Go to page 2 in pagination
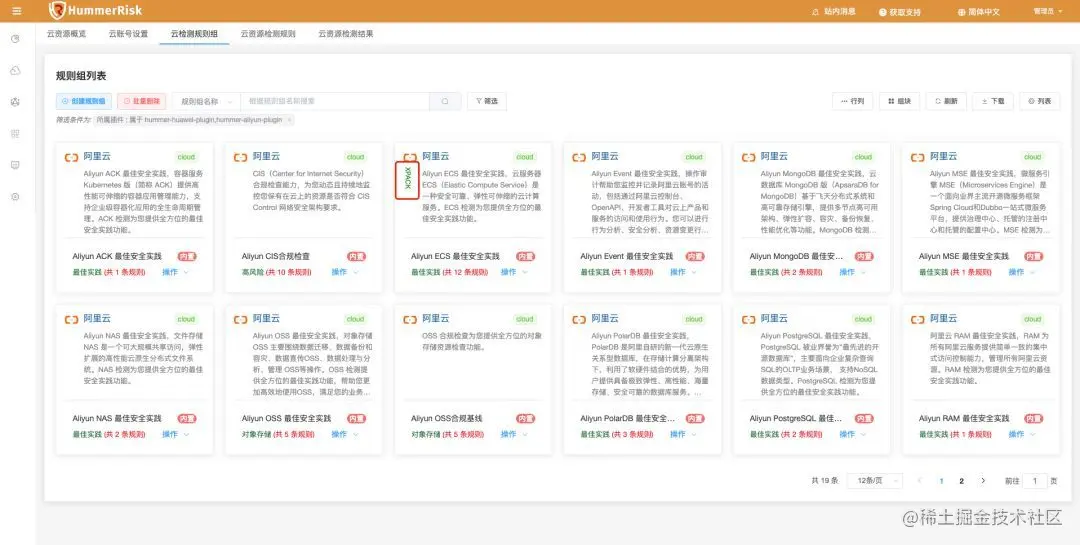The width and height of the screenshot is (1080, 545). (x=962, y=481)
